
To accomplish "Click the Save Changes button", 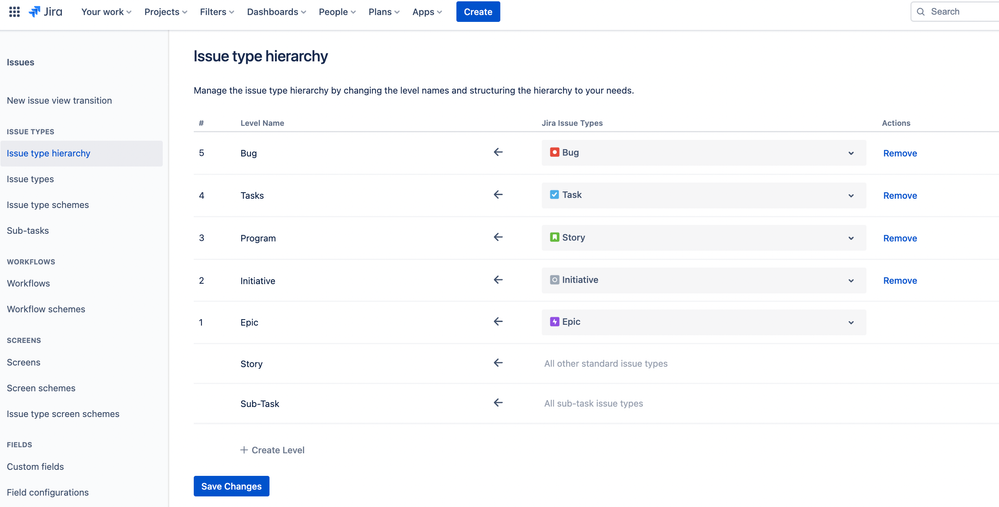I will [x=231, y=486].
